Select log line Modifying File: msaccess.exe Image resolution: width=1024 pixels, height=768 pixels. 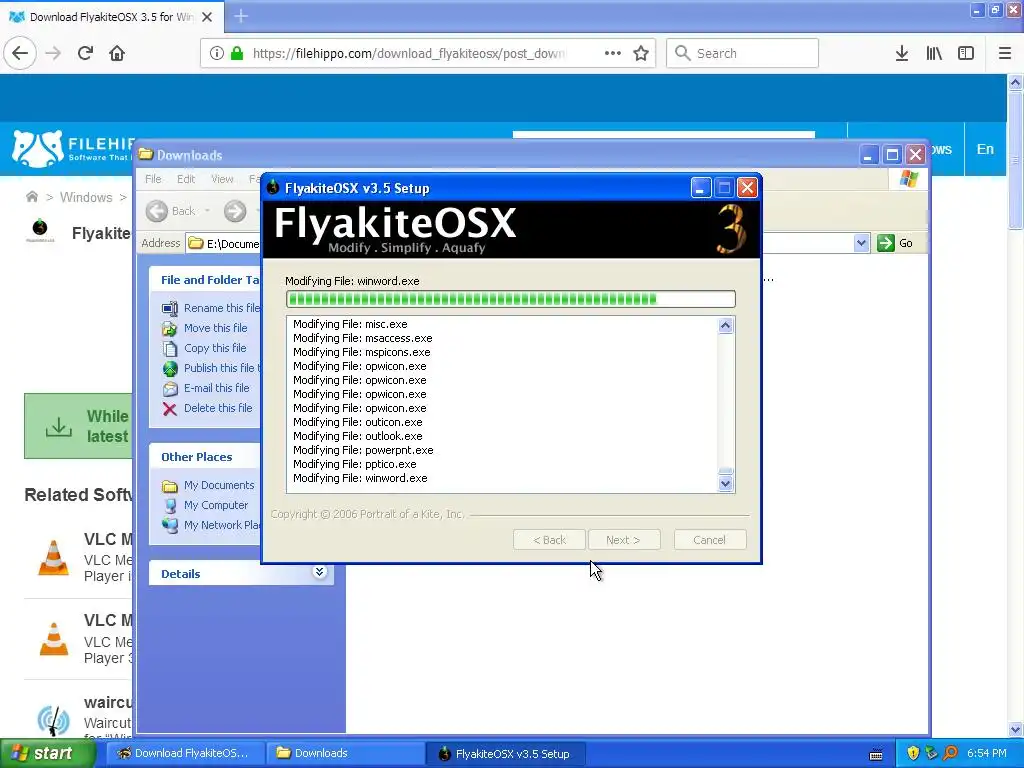tap(362, 338)
